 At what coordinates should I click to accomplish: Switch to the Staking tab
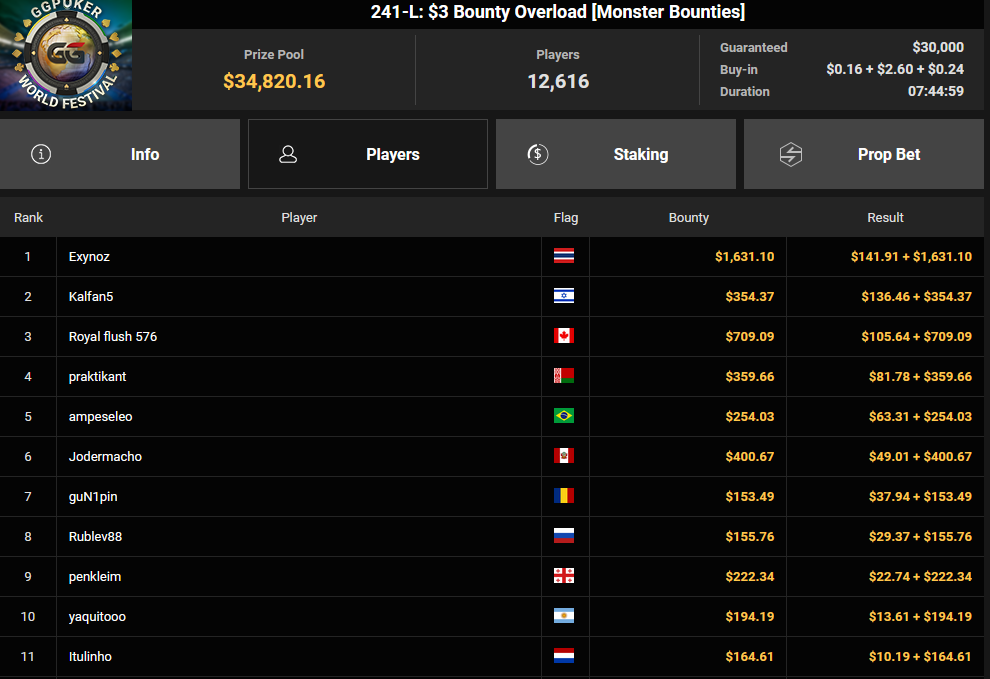pyautogui.click(x=616, y=154)
